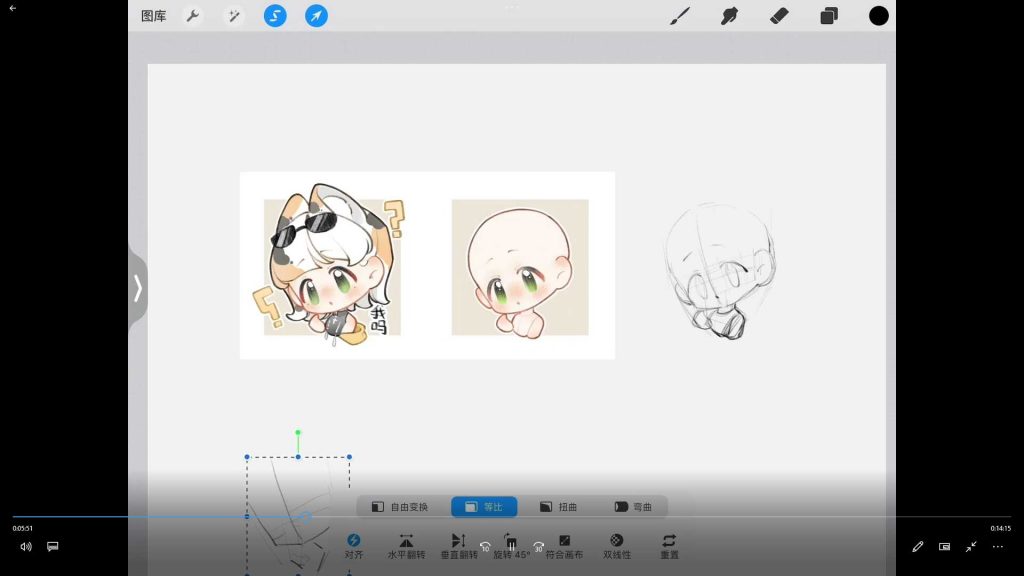Activate the Selection tool (S icon)

pos(275,16)
